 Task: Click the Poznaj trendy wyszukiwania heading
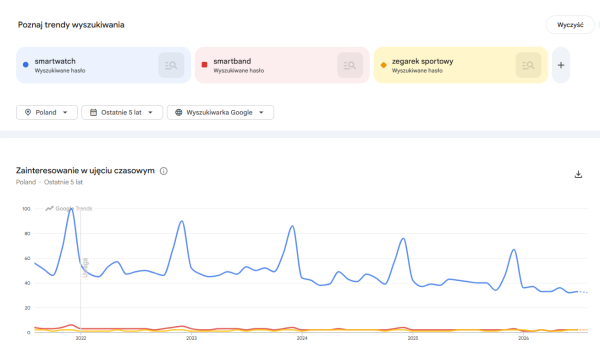point(71,25)
